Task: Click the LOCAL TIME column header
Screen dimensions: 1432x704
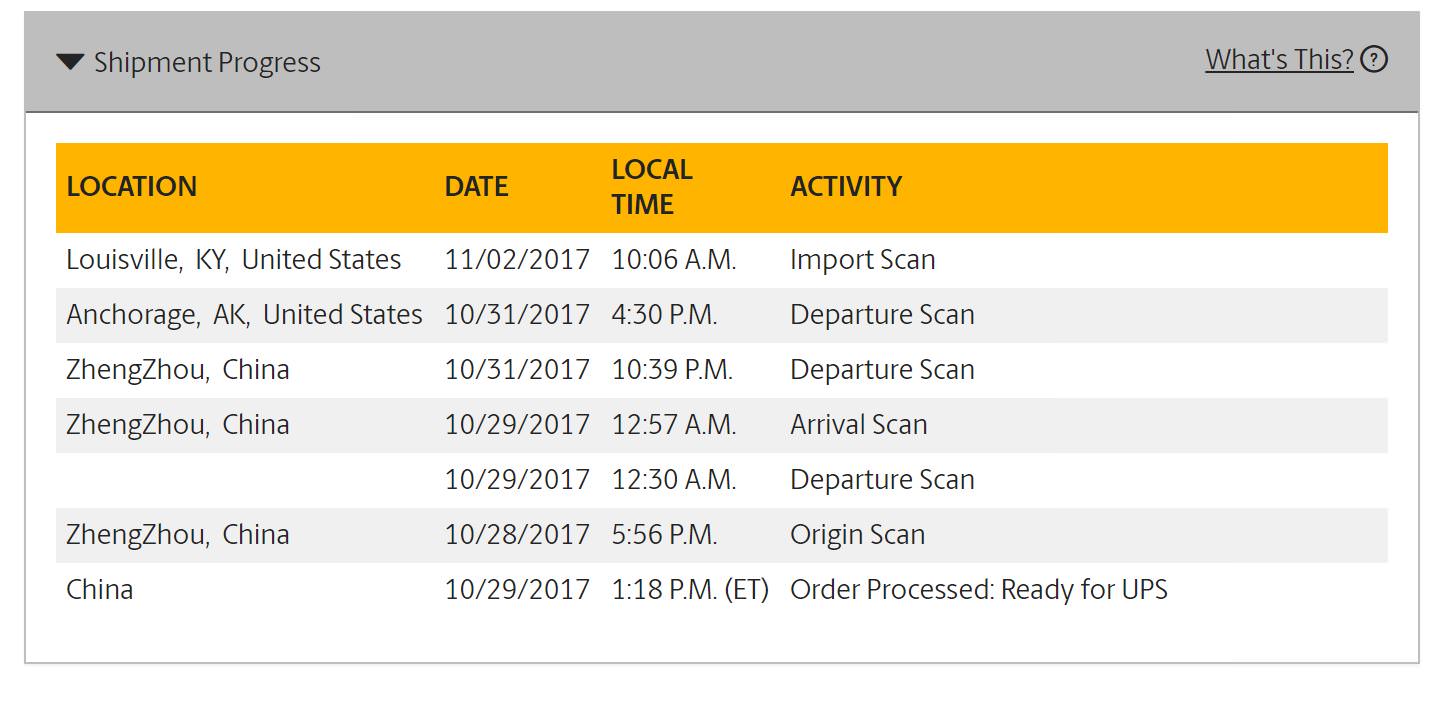Action: pyautogui.click(x=652, y=187)
